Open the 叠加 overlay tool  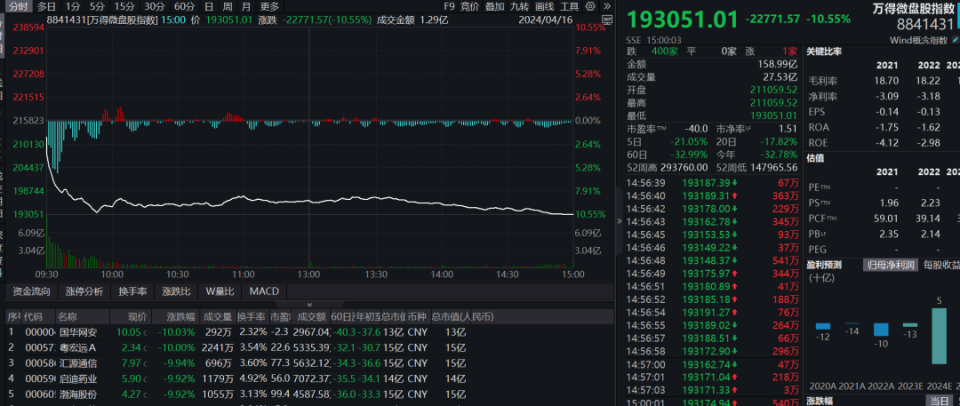click(495, 7)
